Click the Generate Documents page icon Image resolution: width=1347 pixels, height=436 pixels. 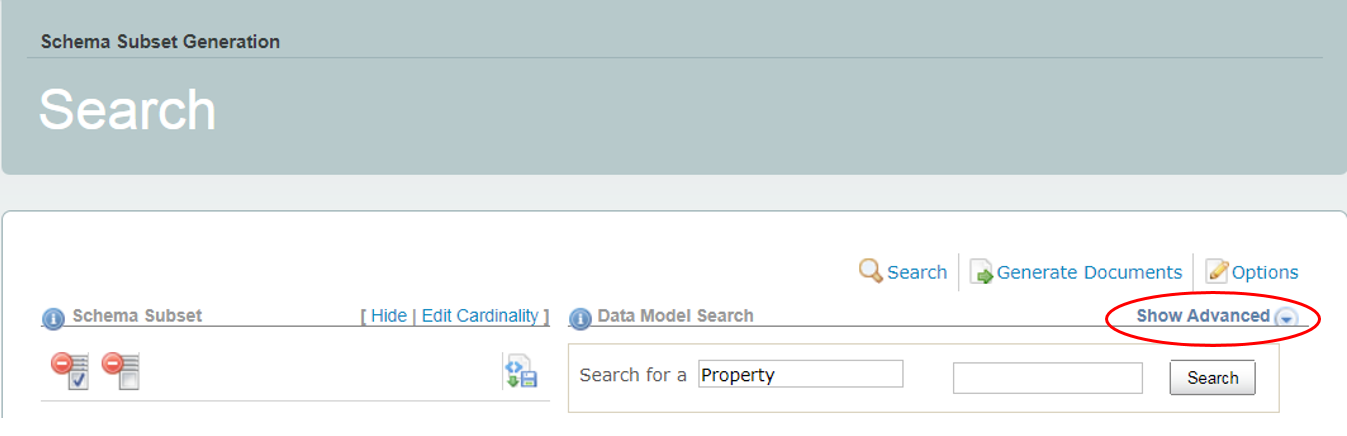pos(982,272)
